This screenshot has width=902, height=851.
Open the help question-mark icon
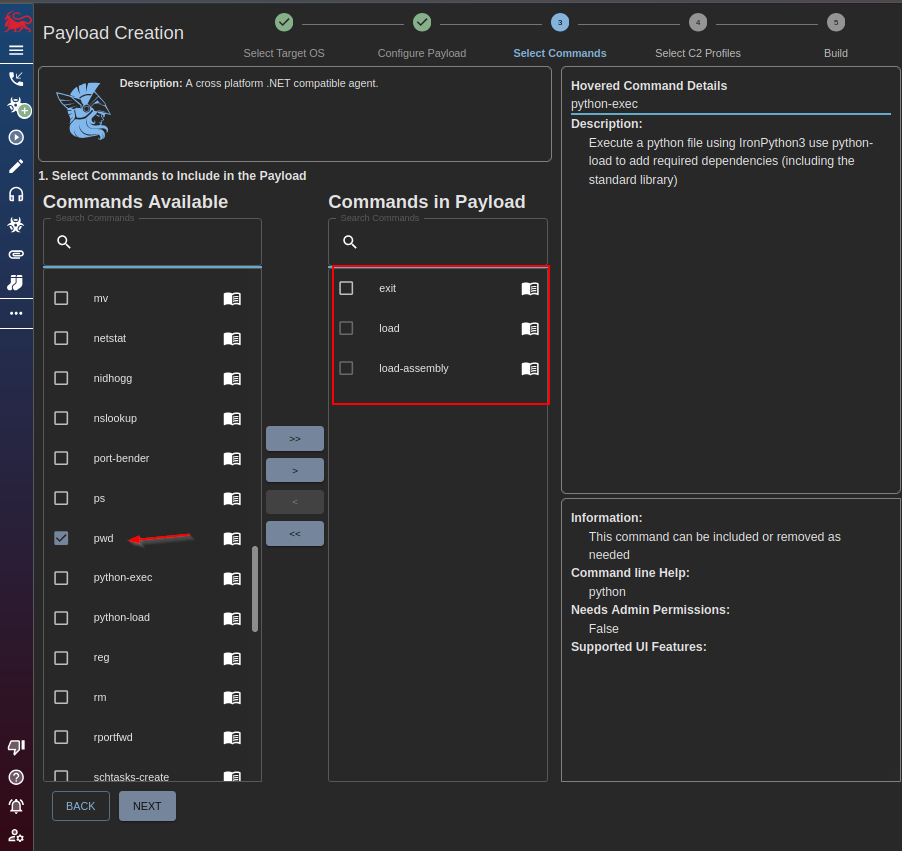coord(16,777)
